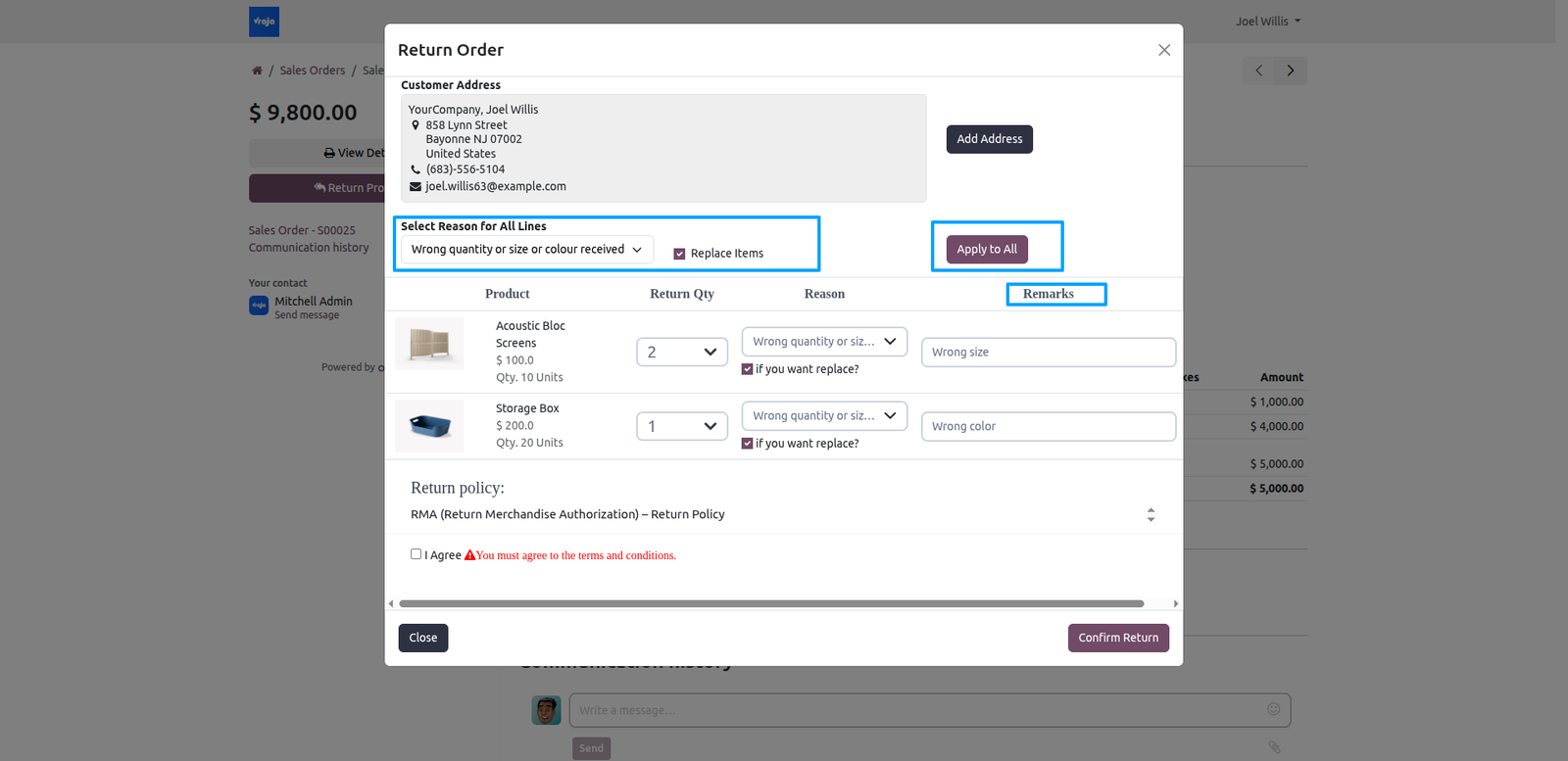1568x761 pixels.
Task: Go to next record arrow
Action: click(1291, 71)
